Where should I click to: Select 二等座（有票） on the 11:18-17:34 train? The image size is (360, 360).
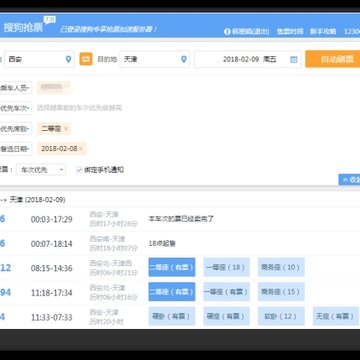172,292
